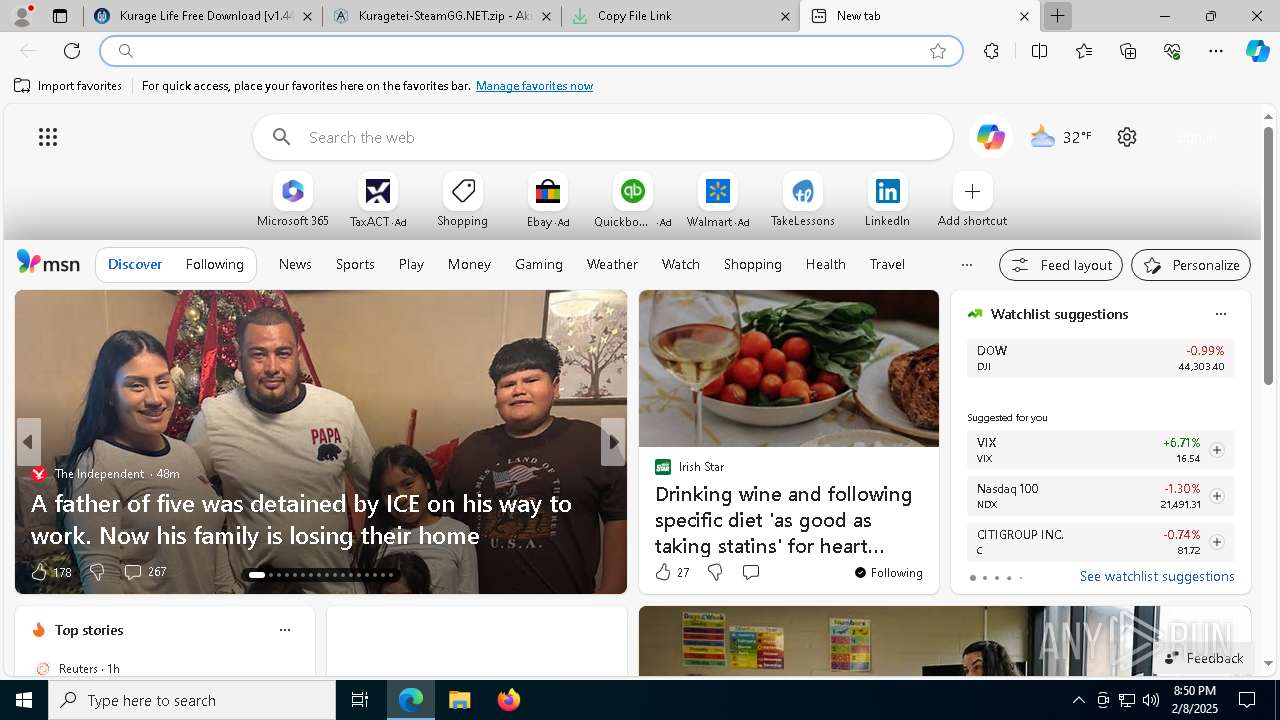Click the Search the web box
Screen dimensions: 1280x720
point(603,137)
